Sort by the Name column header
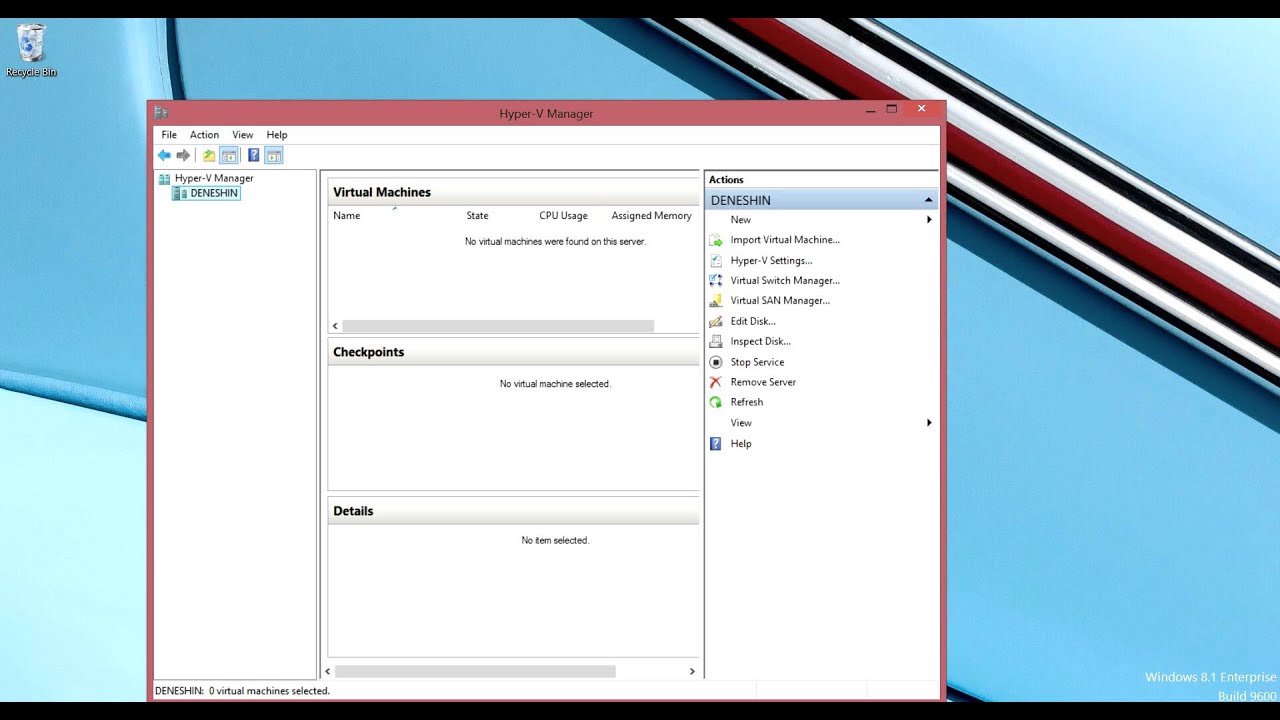 [x=347, y=216]
